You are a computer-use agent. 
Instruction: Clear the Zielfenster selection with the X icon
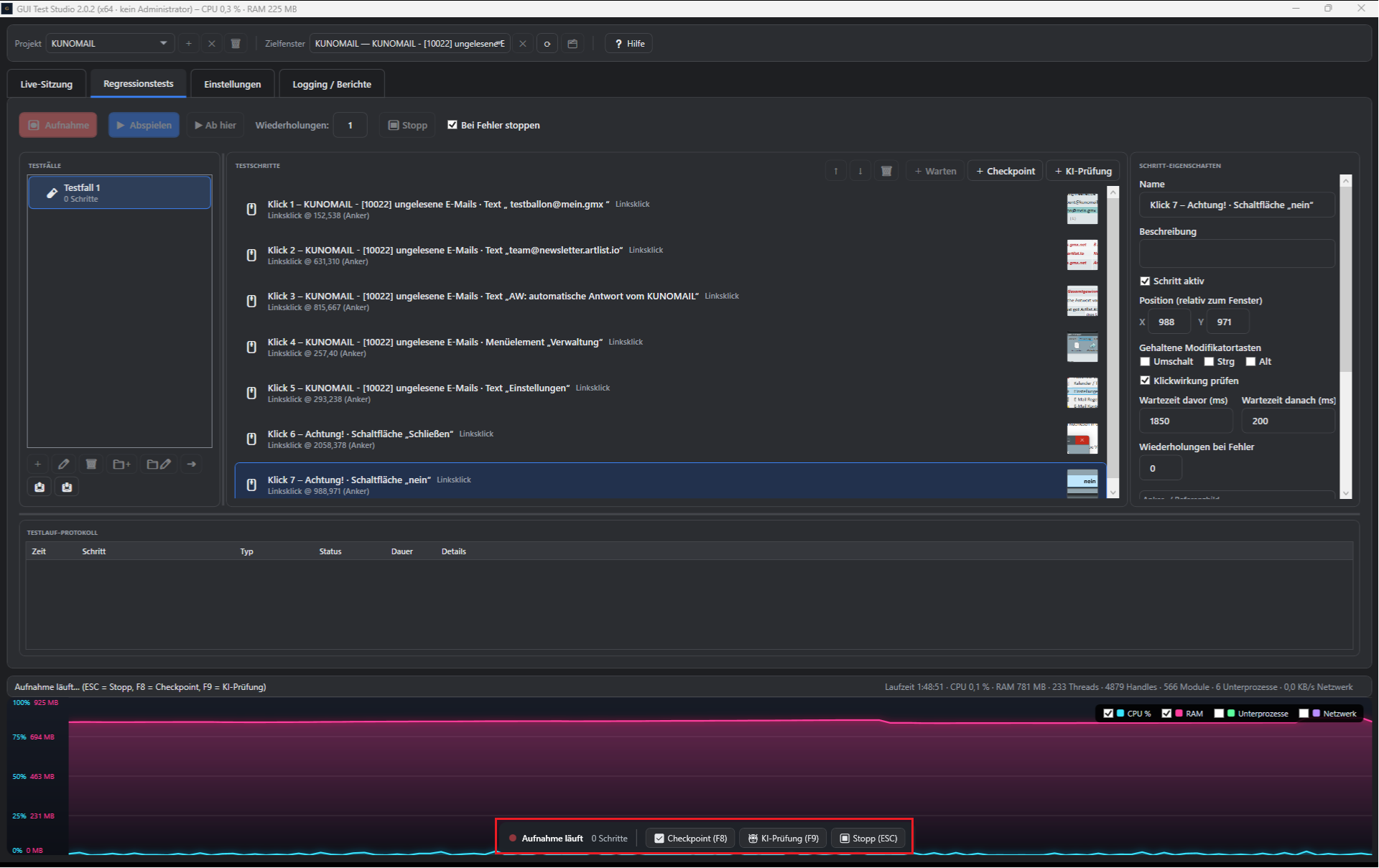[523, 44]
